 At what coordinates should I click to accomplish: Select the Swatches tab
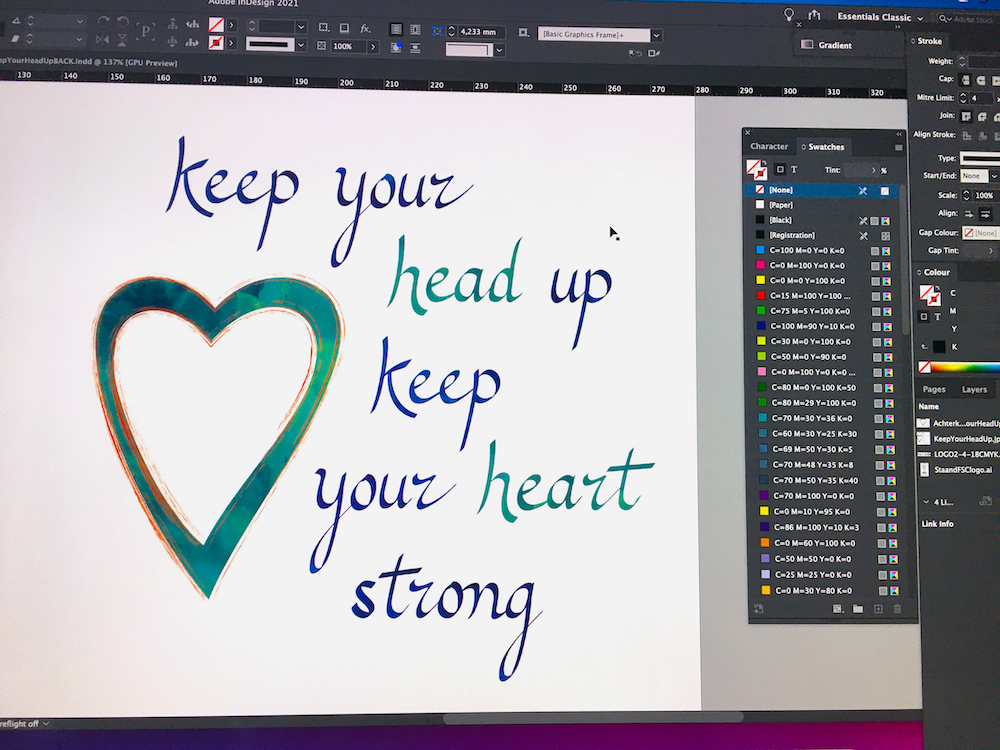pyautogui.click(x=826, y=147)
